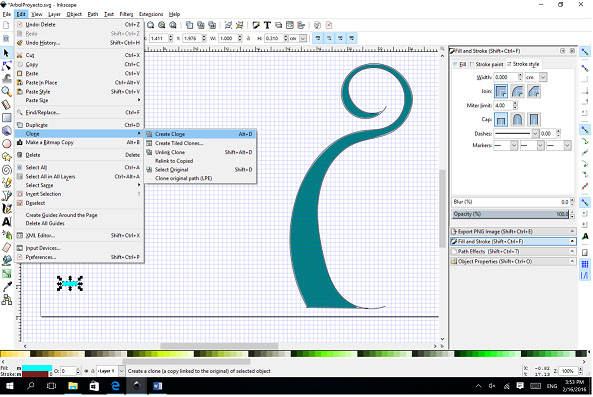Click the Miter limit input field
This screenshot has width=593, height=397.
(x=503, y=105)
